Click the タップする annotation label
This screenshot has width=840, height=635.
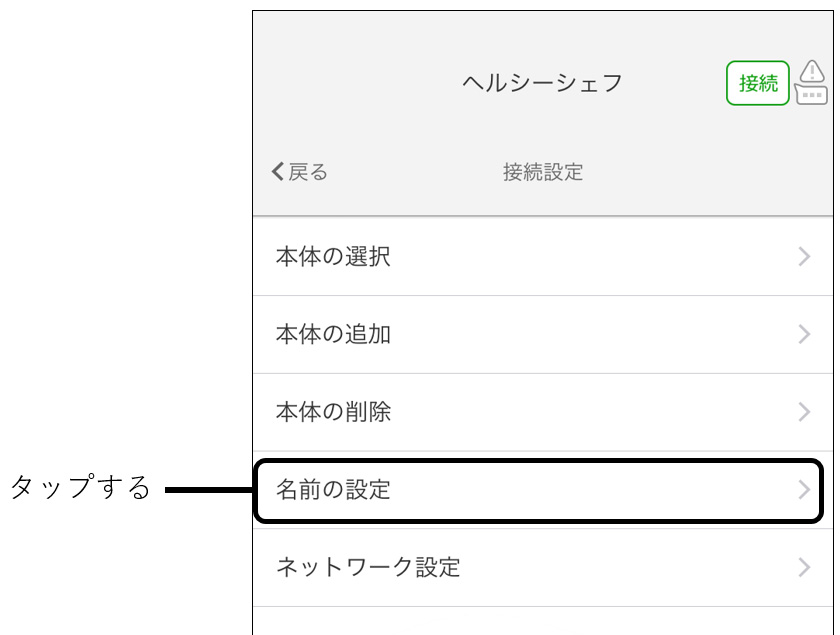(80, 488)
